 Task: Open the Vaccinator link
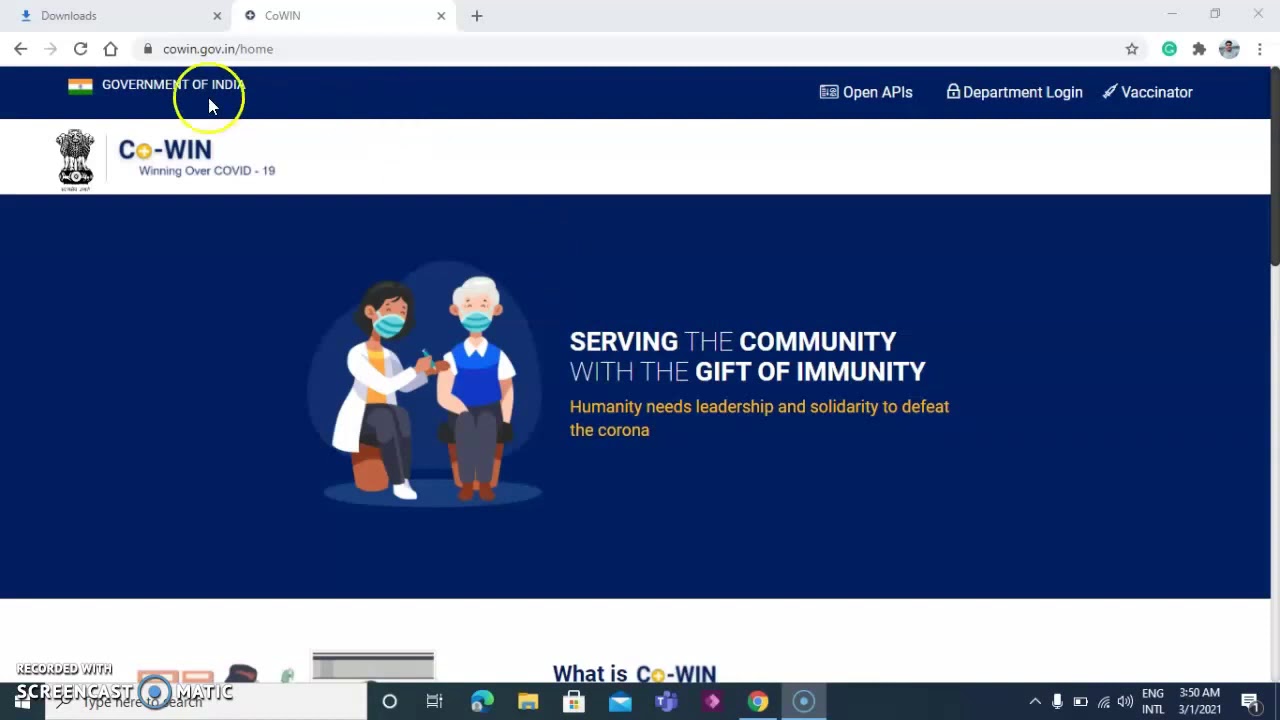pyautogui.click(x=1147, y=92)
